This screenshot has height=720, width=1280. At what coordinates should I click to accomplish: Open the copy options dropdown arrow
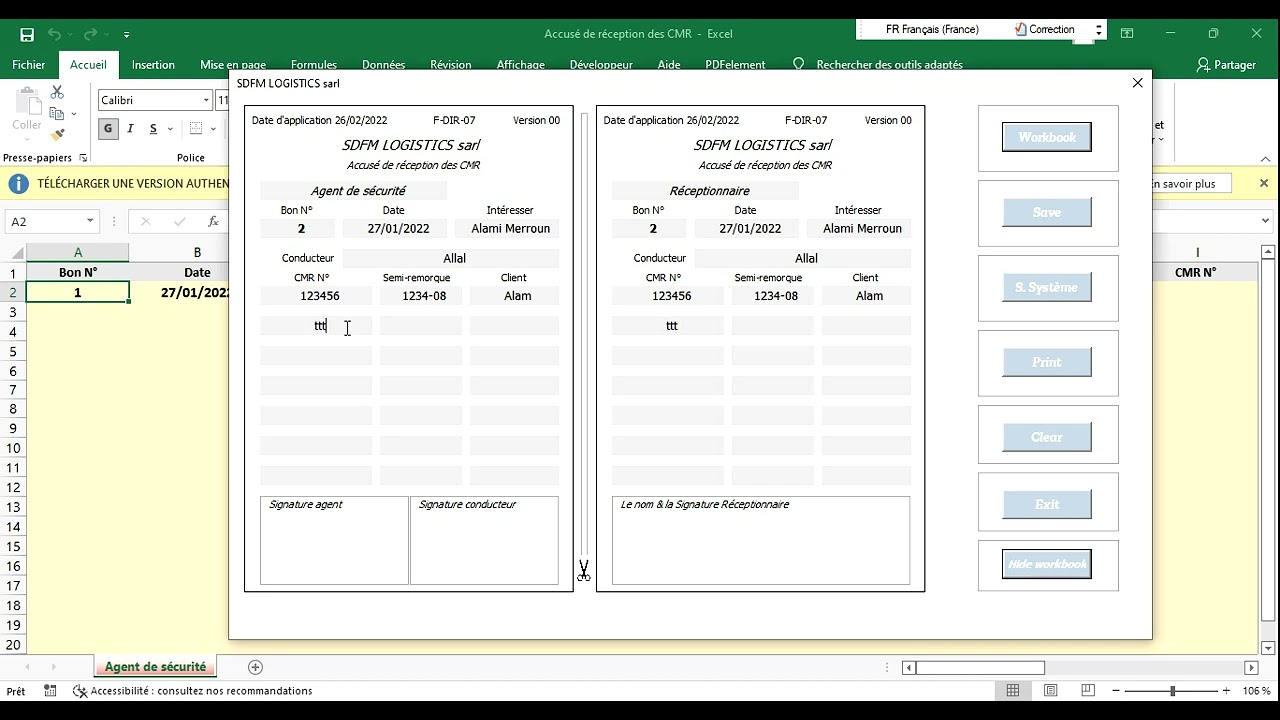click(73, 114)
